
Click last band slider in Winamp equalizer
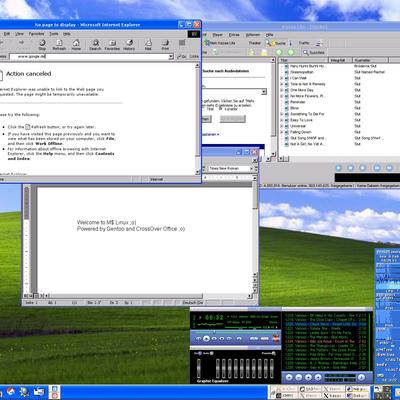[272, 368]
